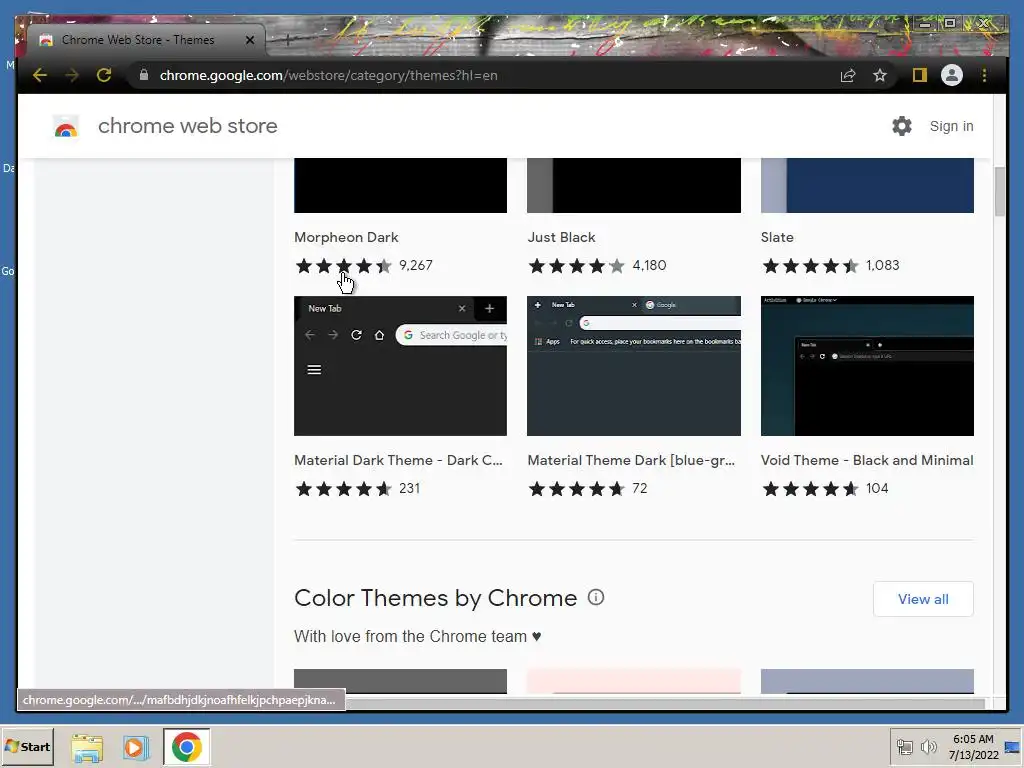The width and height of the screenshot is (1024, 768).
Task: Click the Chrome taskbar icon
Action: click(x=187, y=747)
